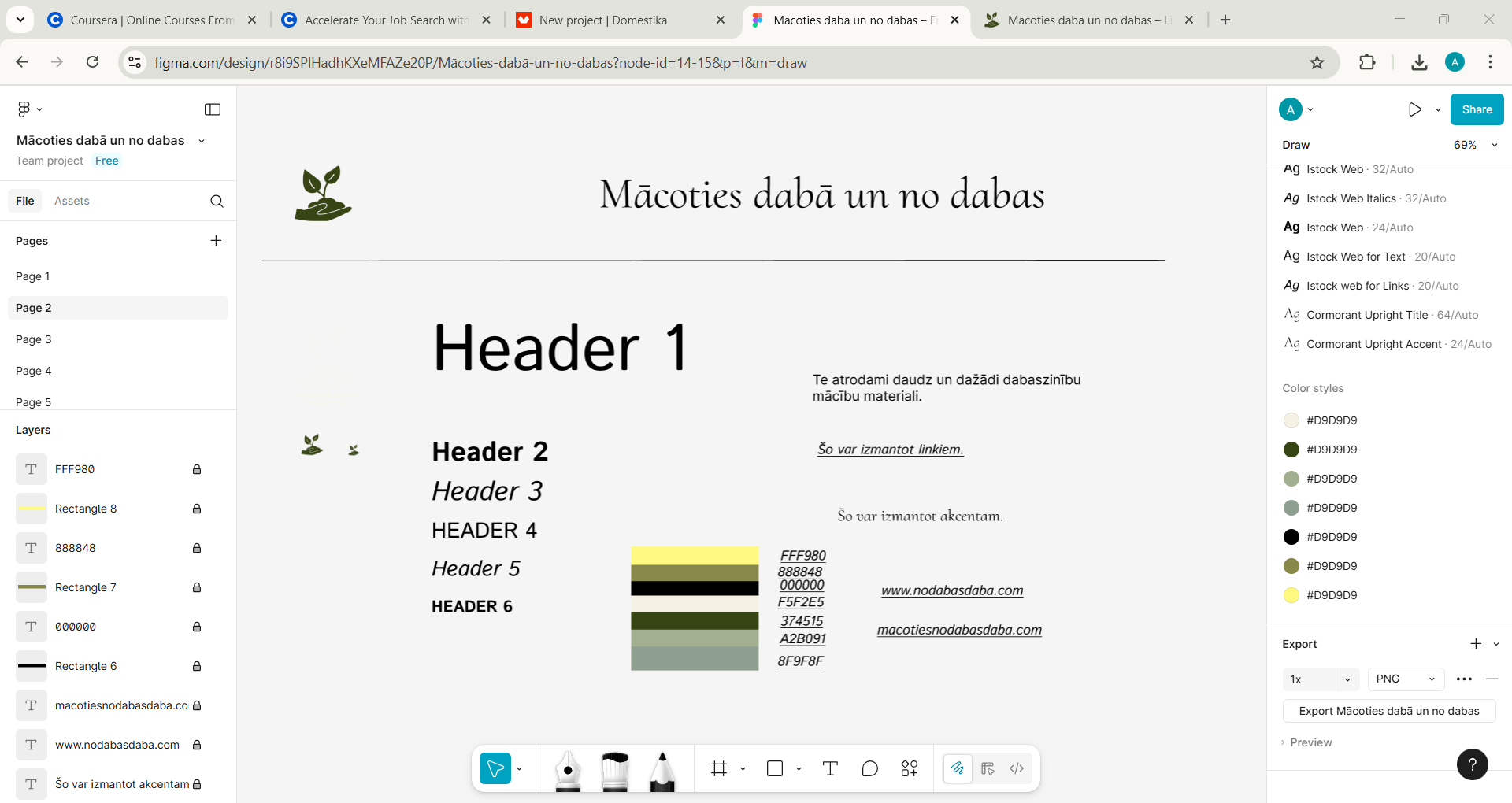Select the Move tool in the toolbar
1512x803 pixels.
tap(495, 768)
